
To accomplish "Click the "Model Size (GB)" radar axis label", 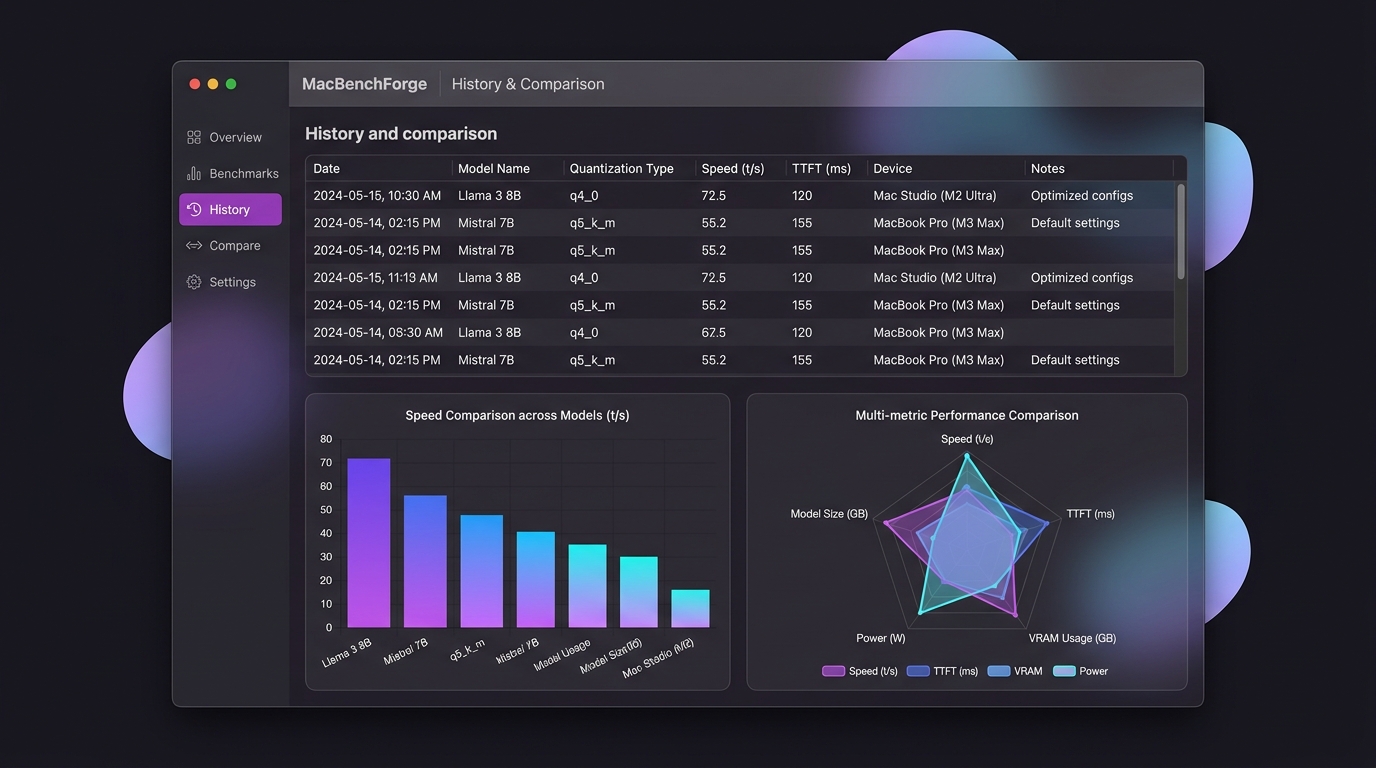I will click(x=829, y=514).
